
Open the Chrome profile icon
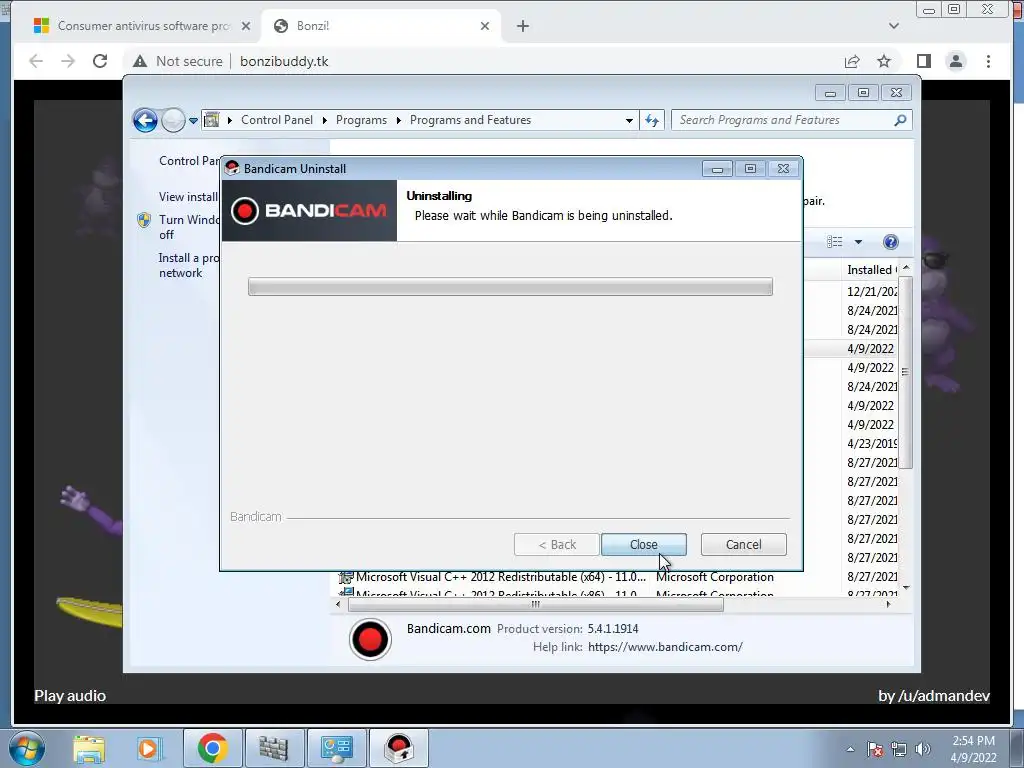coord(955,61)
